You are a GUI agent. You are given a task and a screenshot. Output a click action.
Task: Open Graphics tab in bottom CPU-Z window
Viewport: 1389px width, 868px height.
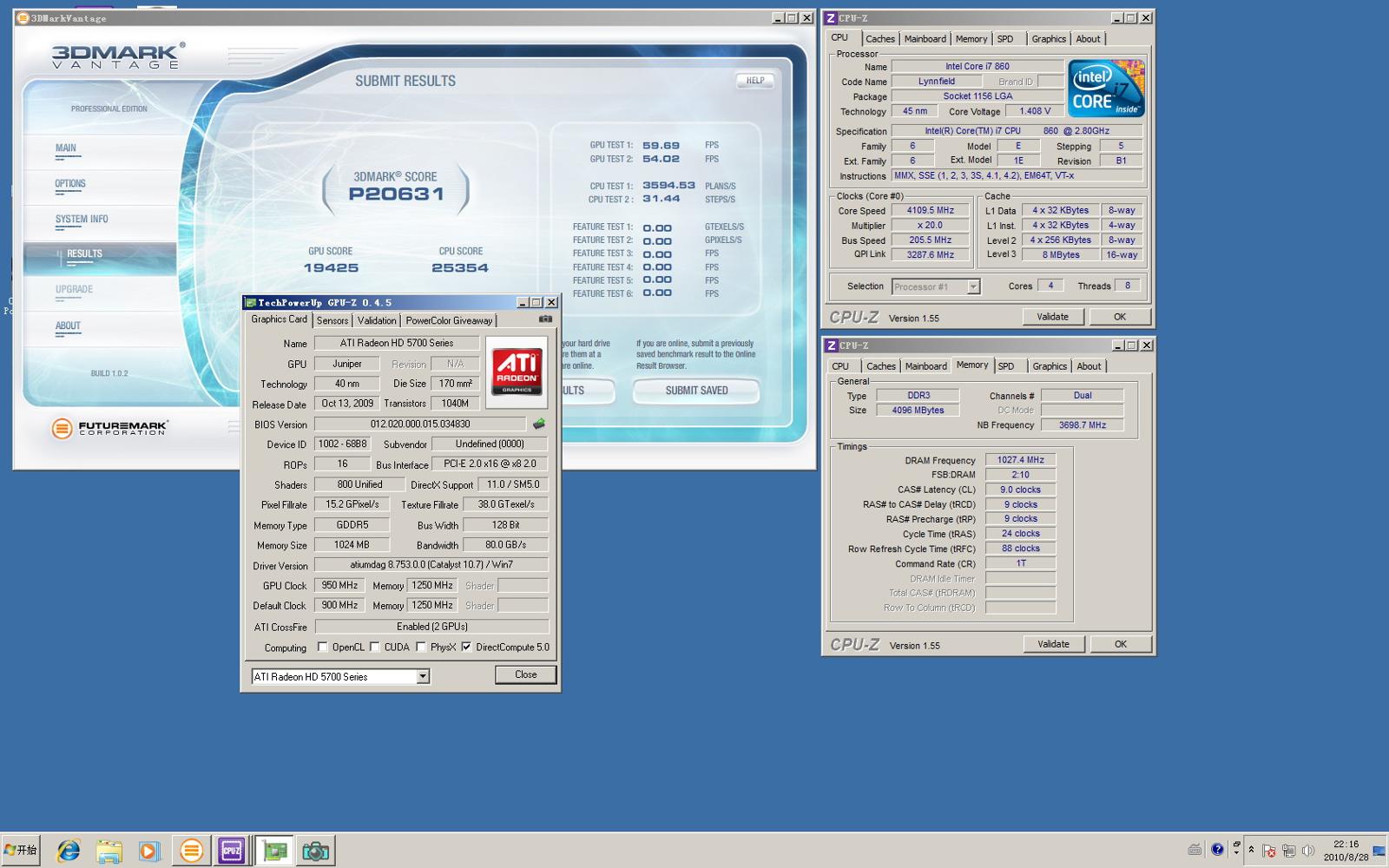click(x=1050, y=366)
